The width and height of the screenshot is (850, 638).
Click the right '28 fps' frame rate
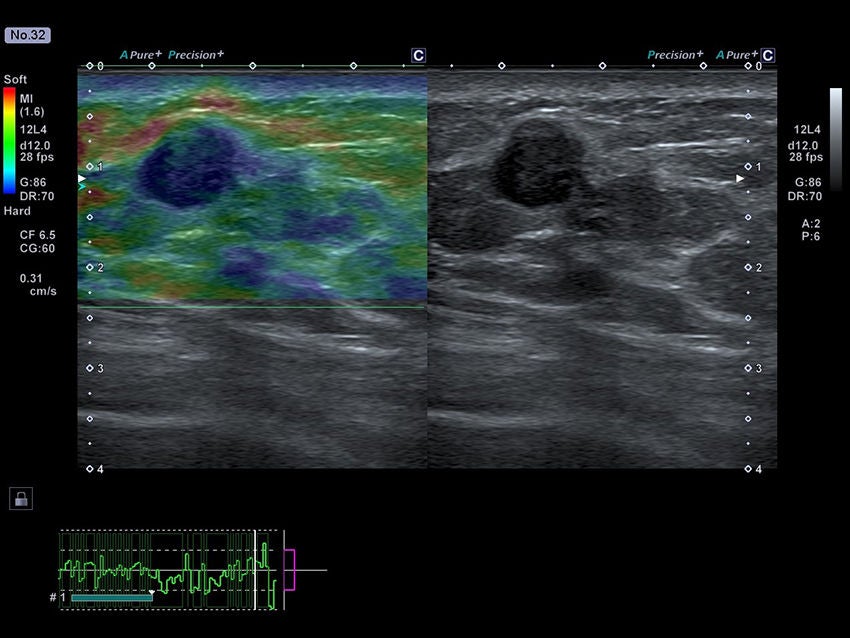coord(806,157)
